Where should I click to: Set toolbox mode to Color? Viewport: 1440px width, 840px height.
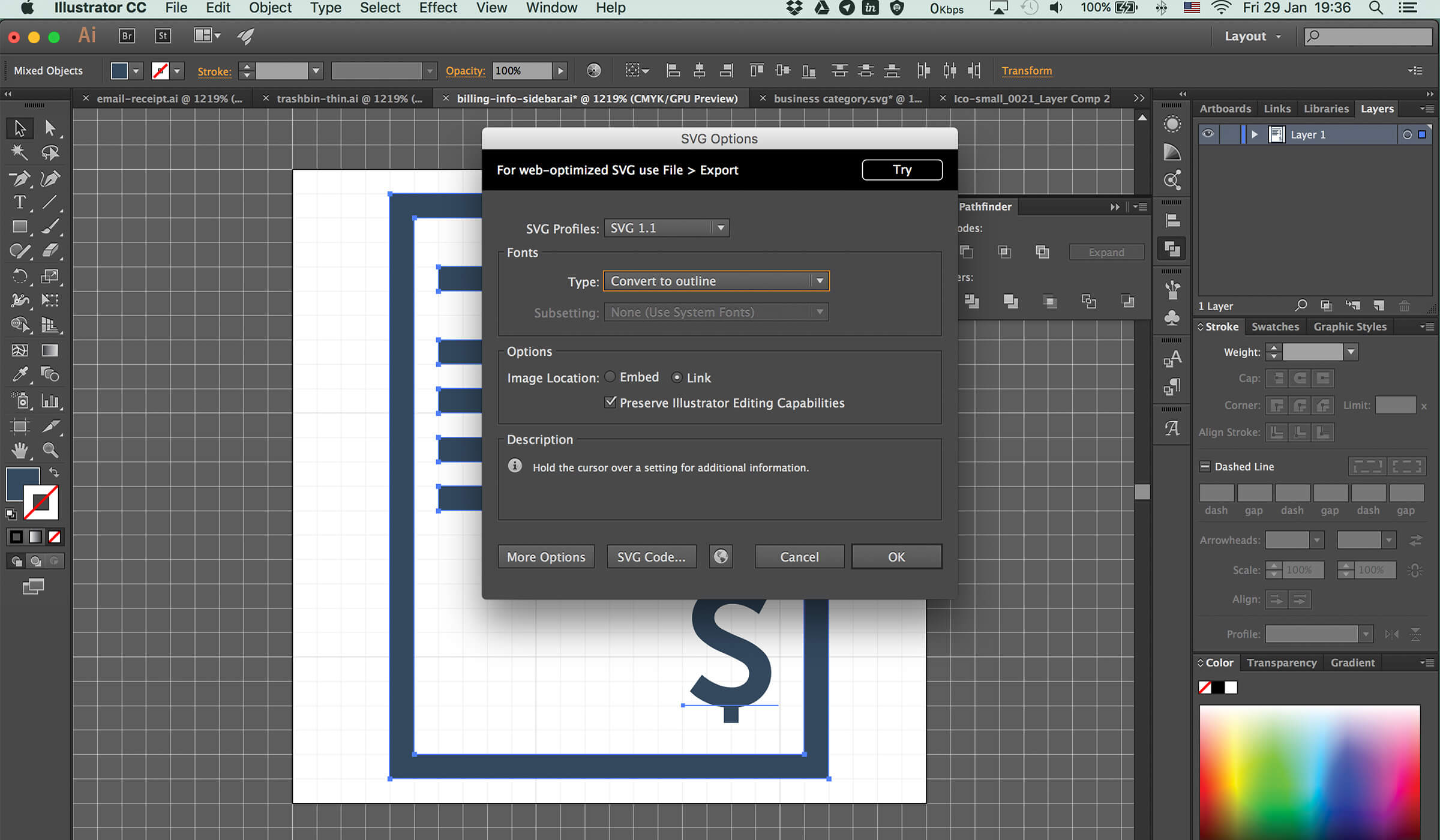pyautogui.click(x=16, y=537)
